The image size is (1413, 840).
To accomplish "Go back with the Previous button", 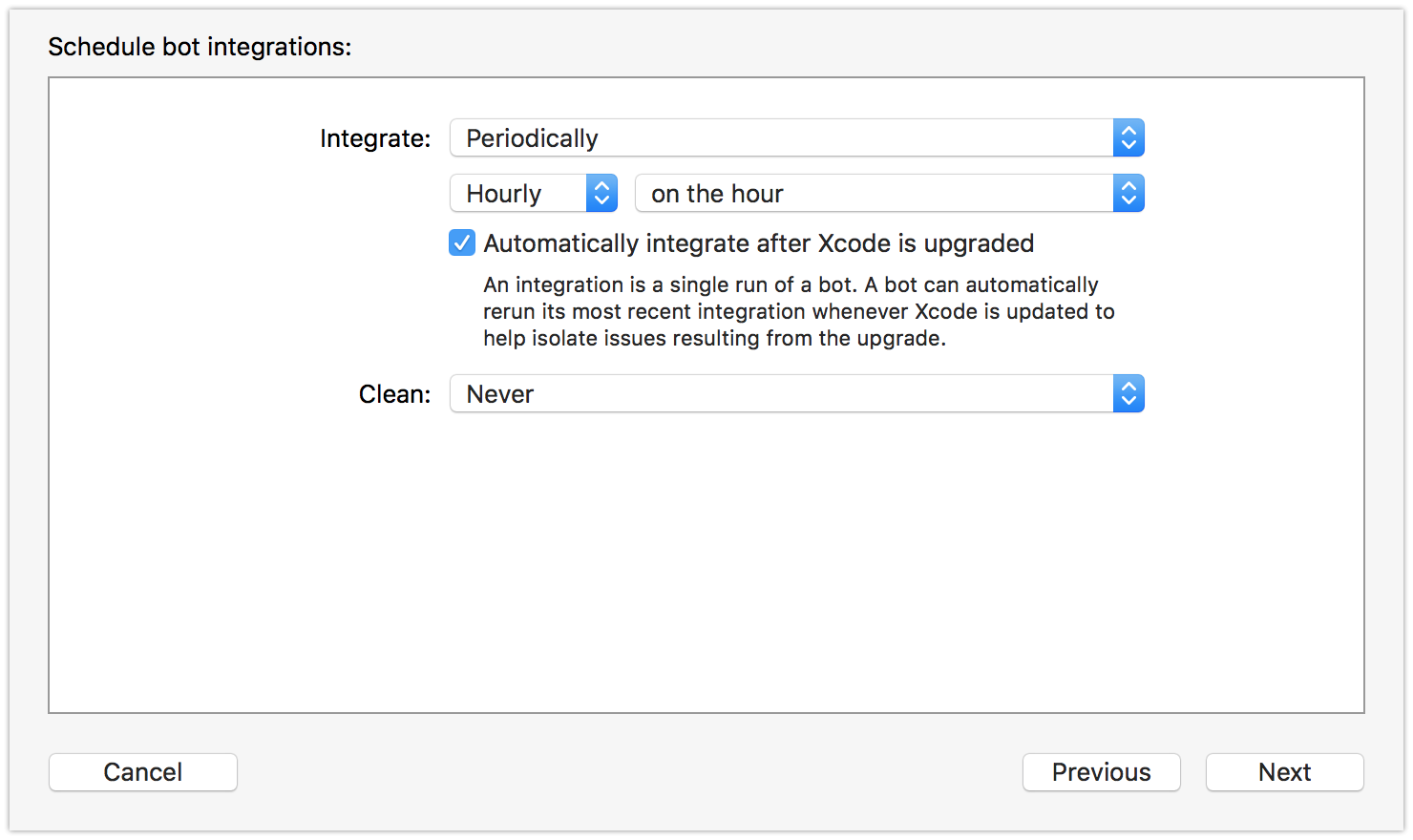I will [1101, 772].
